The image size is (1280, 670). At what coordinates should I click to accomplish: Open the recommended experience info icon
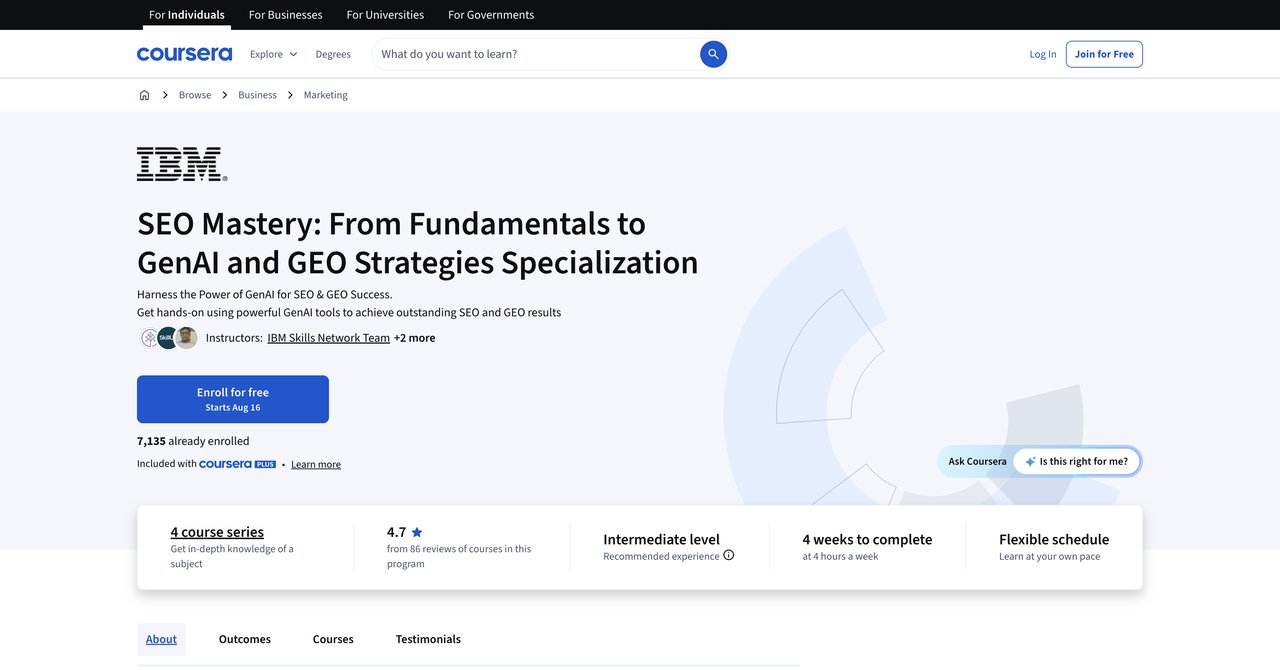tap(728, 555)
